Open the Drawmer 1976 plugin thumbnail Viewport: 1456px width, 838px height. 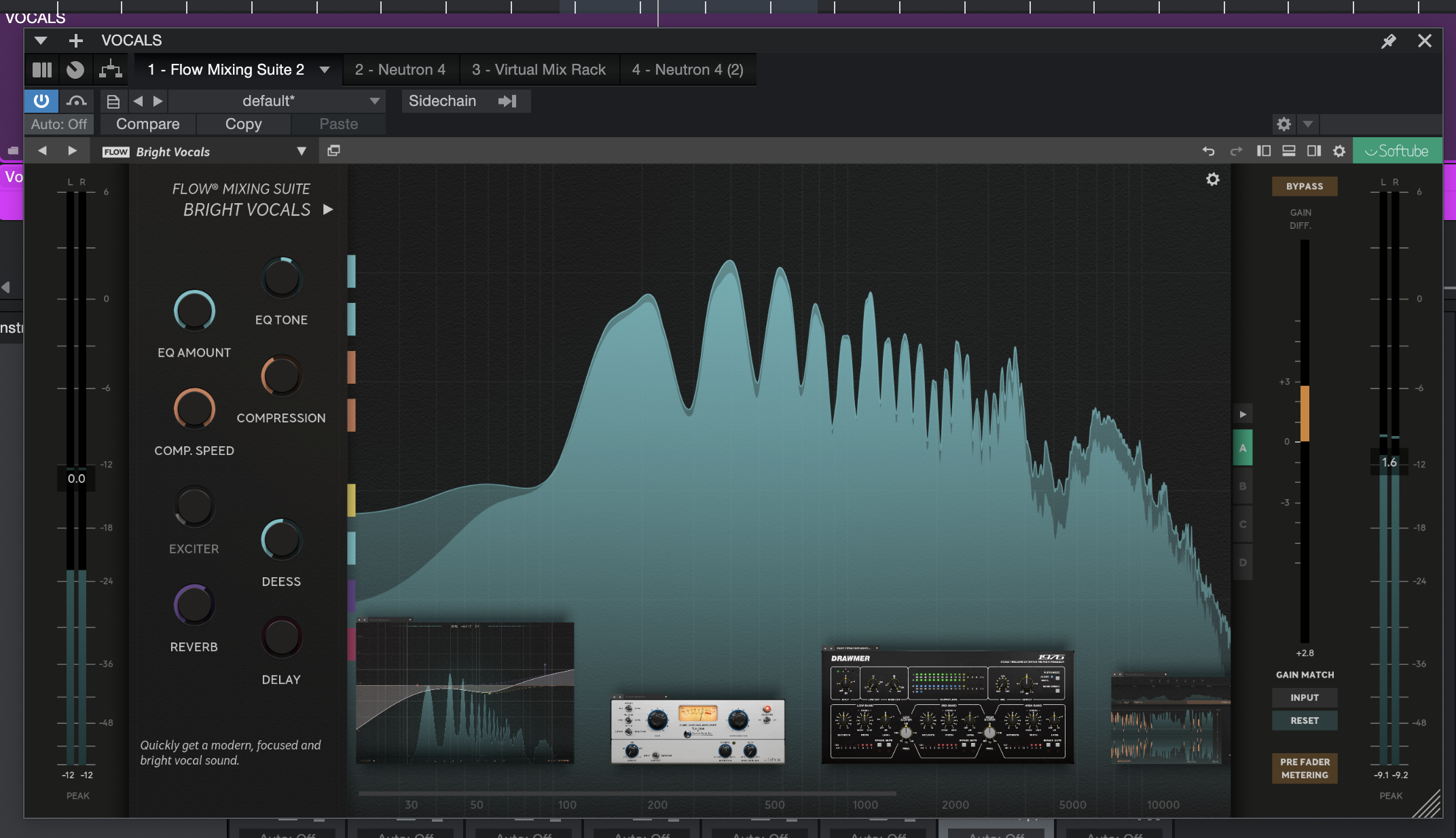click(x=947, y=706)
